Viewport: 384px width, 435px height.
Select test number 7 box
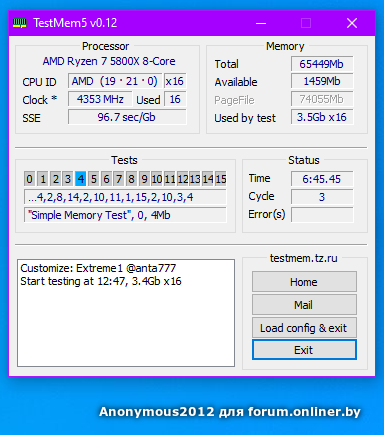point(119,179)
